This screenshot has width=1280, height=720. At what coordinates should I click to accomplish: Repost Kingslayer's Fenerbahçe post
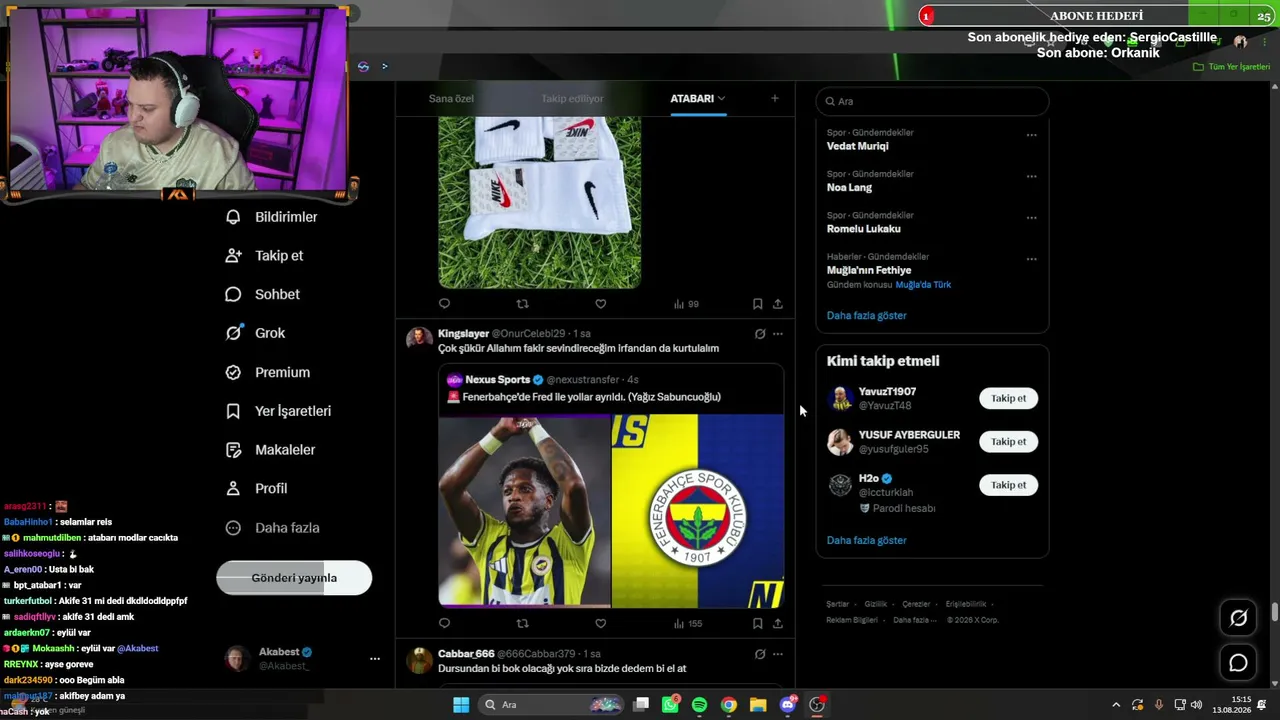pyautogui.click(x=522, y=624)
